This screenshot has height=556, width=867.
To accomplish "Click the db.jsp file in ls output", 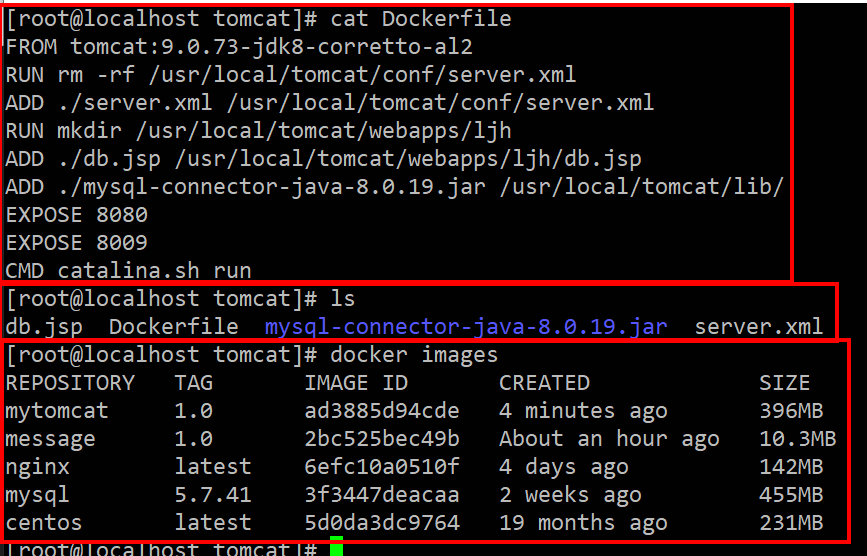I will tap(44, 328).
